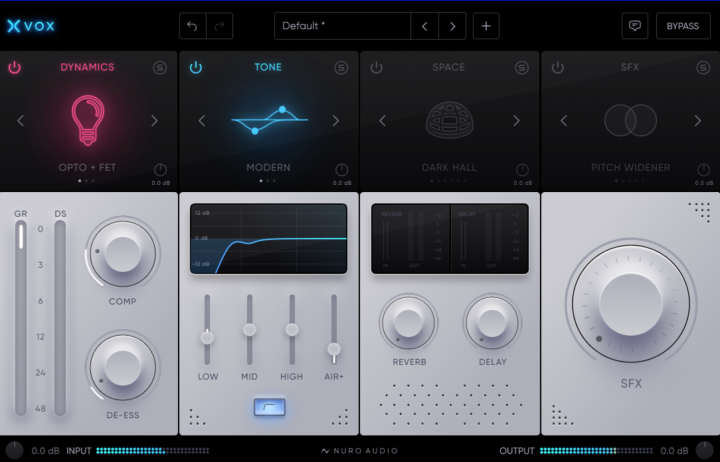The width and height of the screenshot is (720, 462).
Task: Click the pink light bulb Dynamics icon
Action: tap(88, 120)
